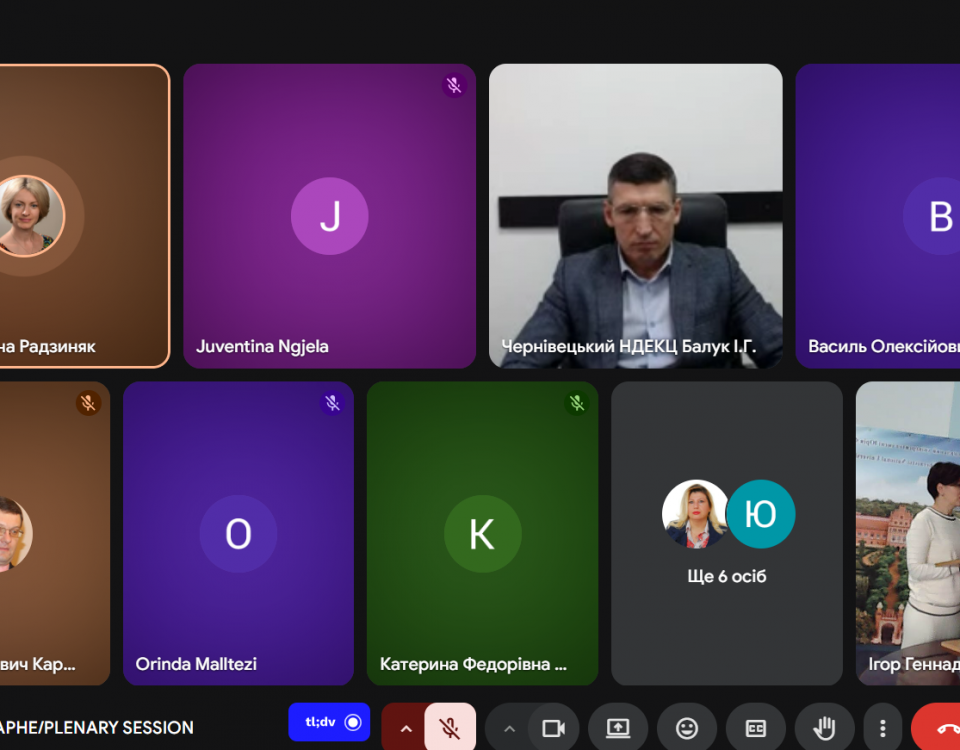Click the muted mic icon on Катерина's tile
The width and height of the screenshot is (960, 750).
click(x=576, y=403)
